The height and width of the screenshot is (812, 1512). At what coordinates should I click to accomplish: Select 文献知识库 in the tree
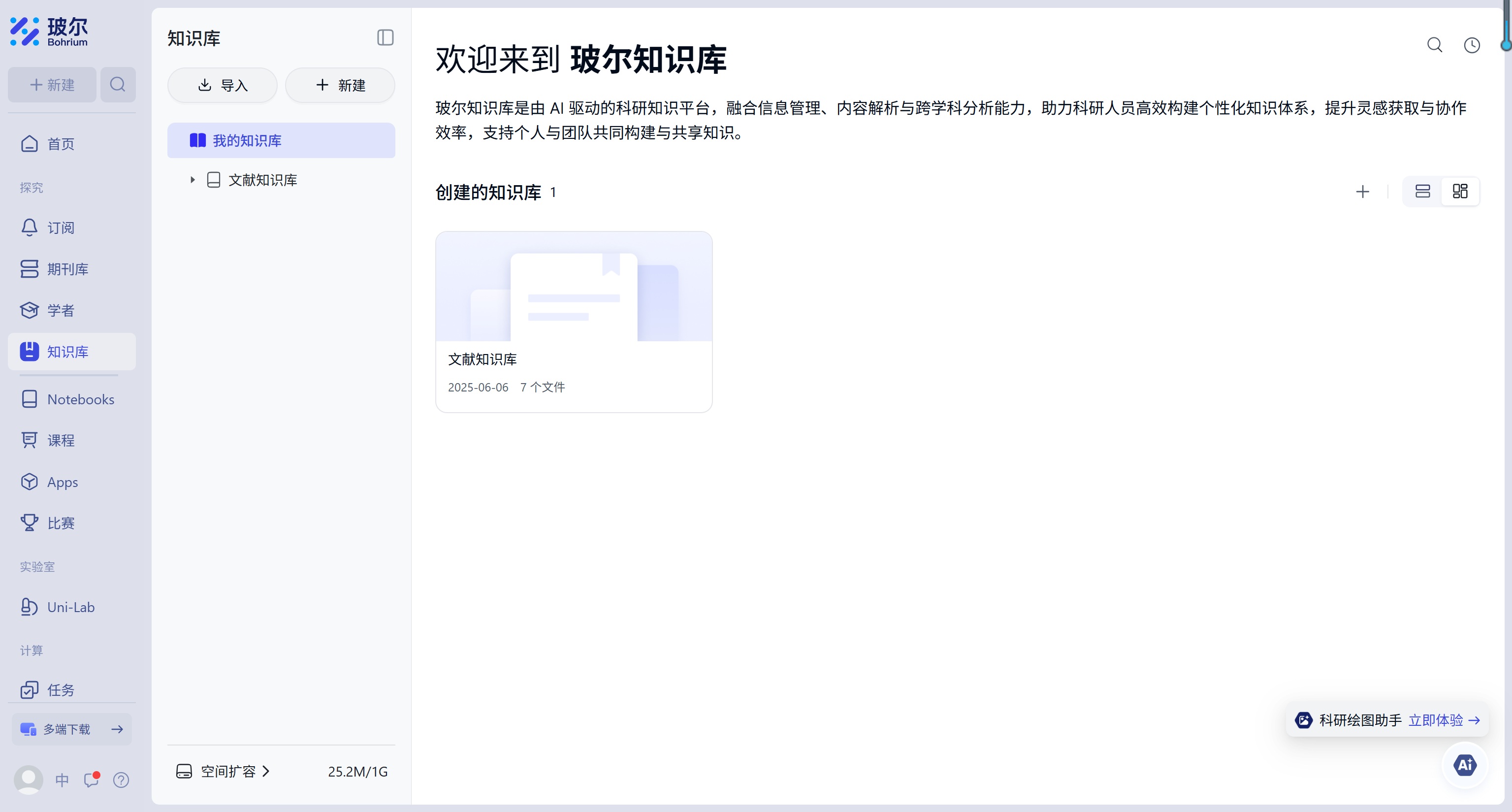(262, 180)
